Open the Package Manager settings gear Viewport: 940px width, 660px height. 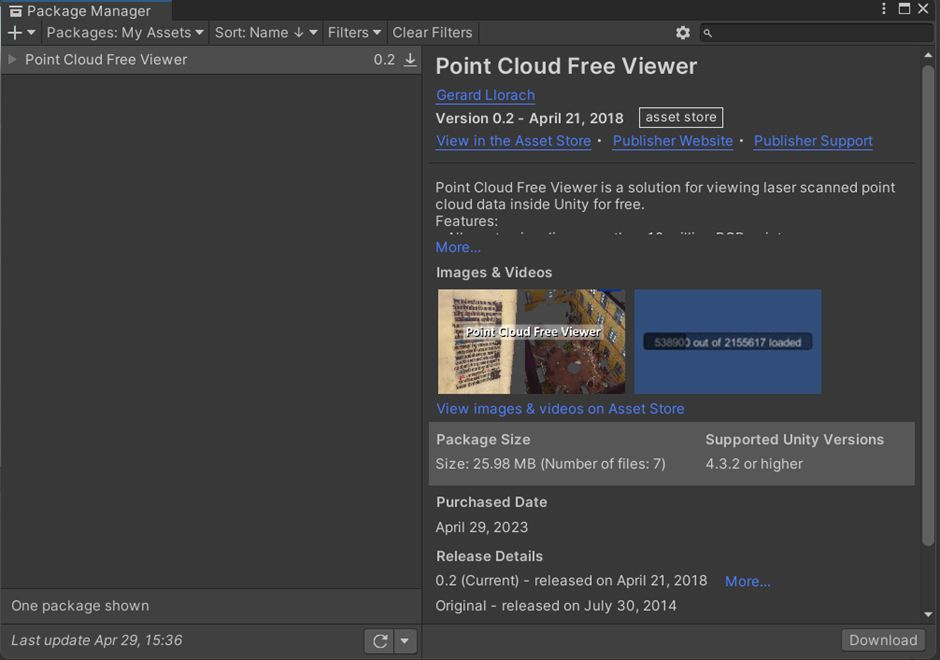click(x=683, y=32)
